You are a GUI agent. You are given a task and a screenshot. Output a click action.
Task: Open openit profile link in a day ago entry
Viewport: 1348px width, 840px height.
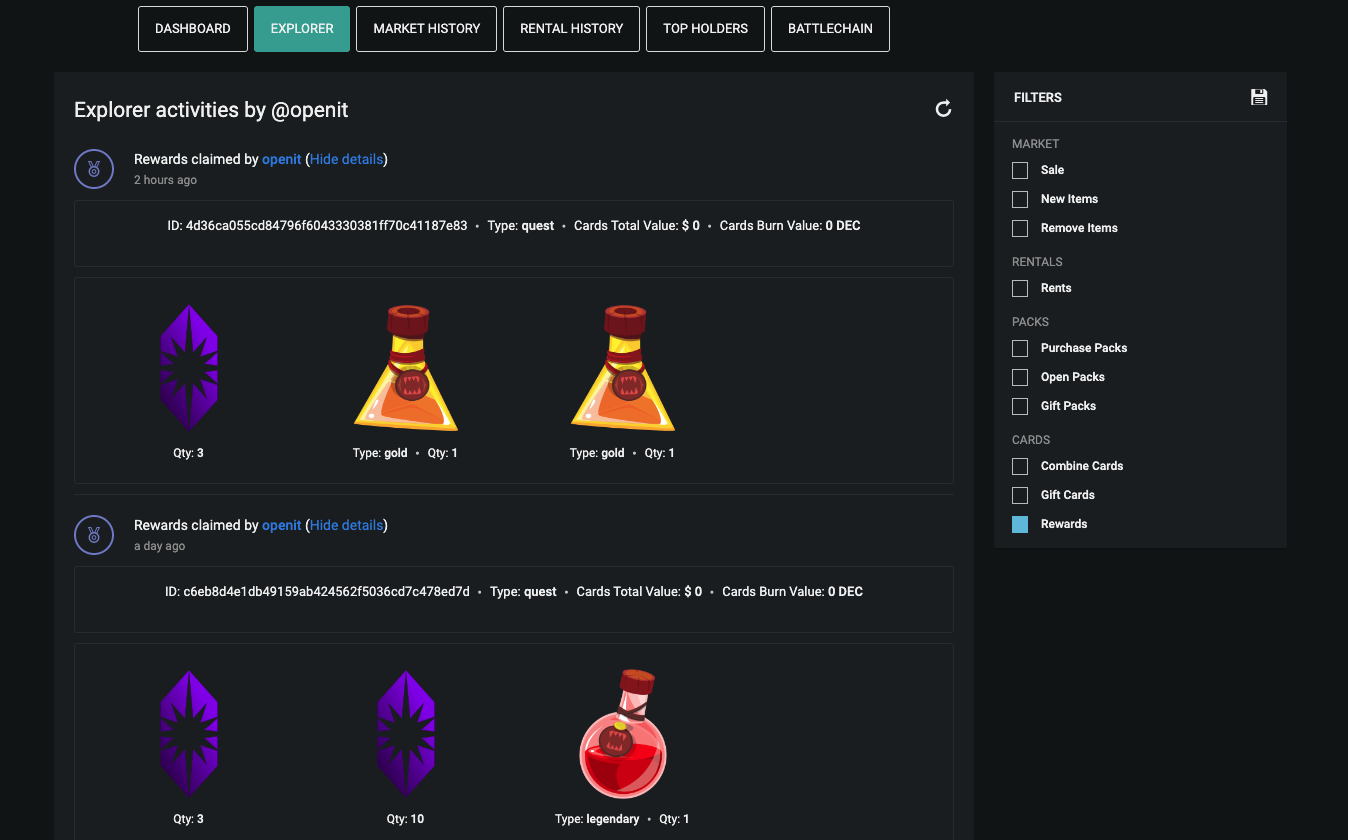click(x=282, y=525)
